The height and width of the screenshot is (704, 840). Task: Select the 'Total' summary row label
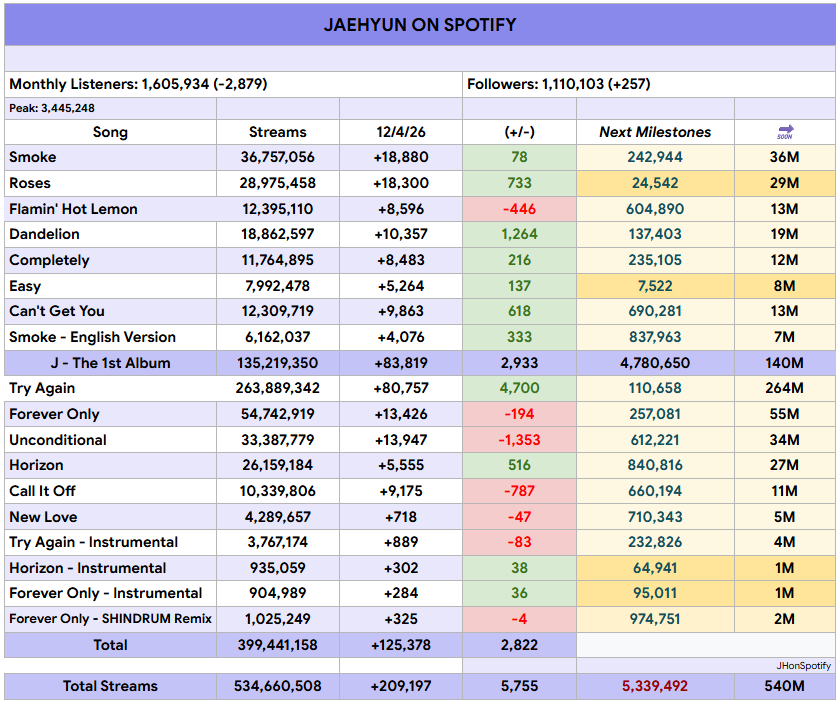(x=110, y=645)
